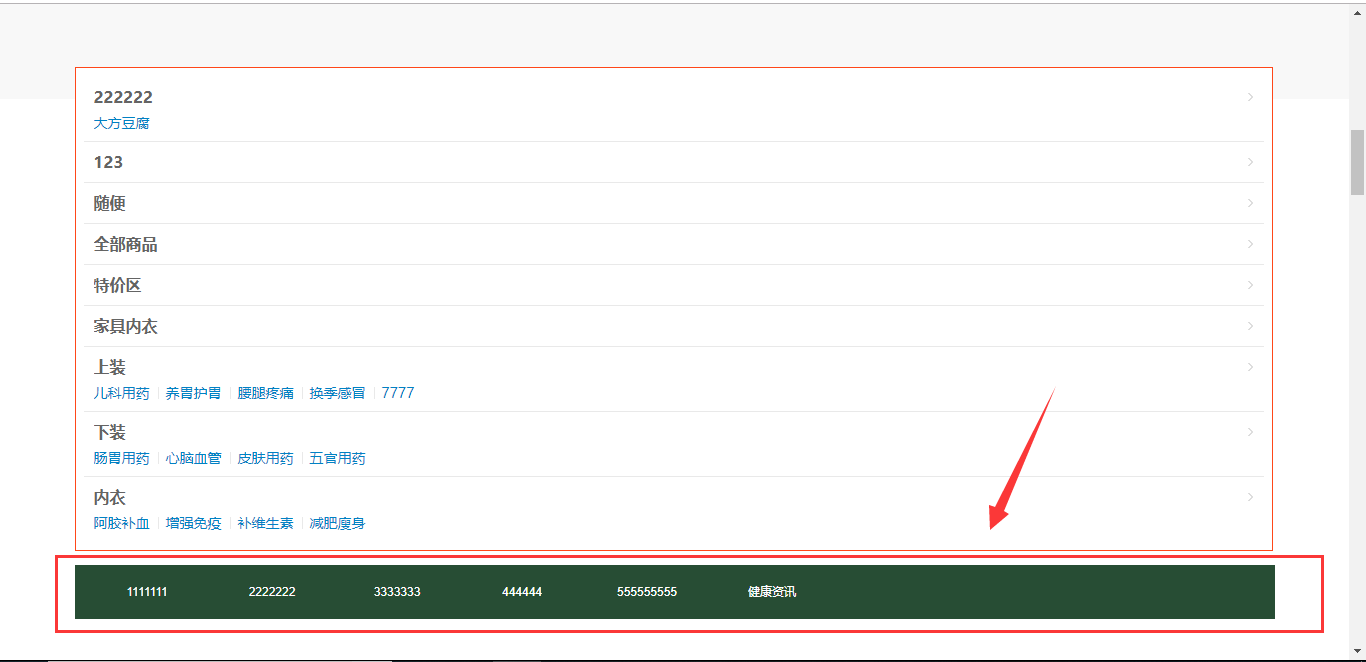Image resolution: width=1366 pixels, height=662 pixels.
Task: Expand the 222222 category chevron arrow
Action: pyautogui.click(x=1250, y=97)
